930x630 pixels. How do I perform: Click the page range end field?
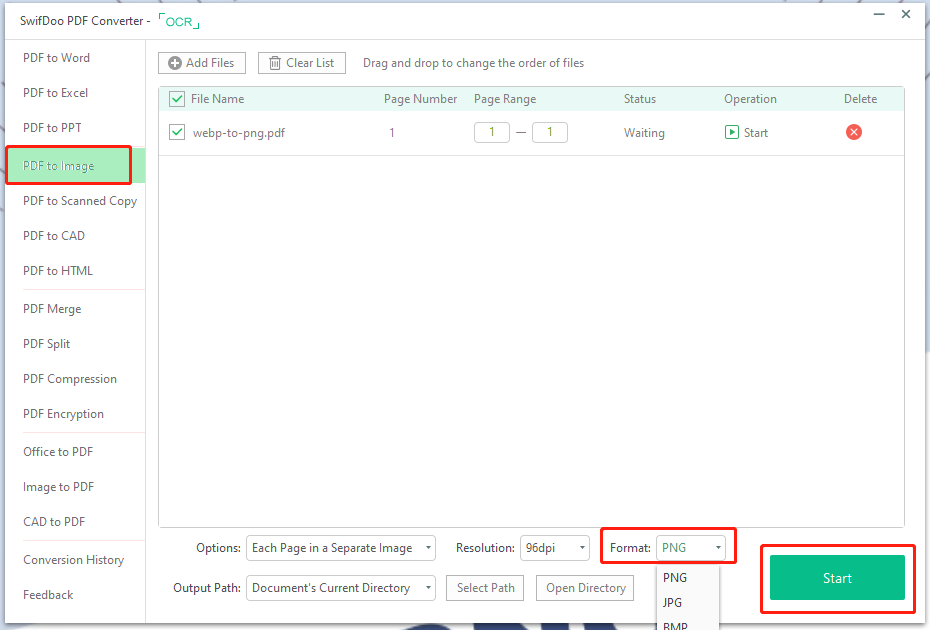coord(550,132)
